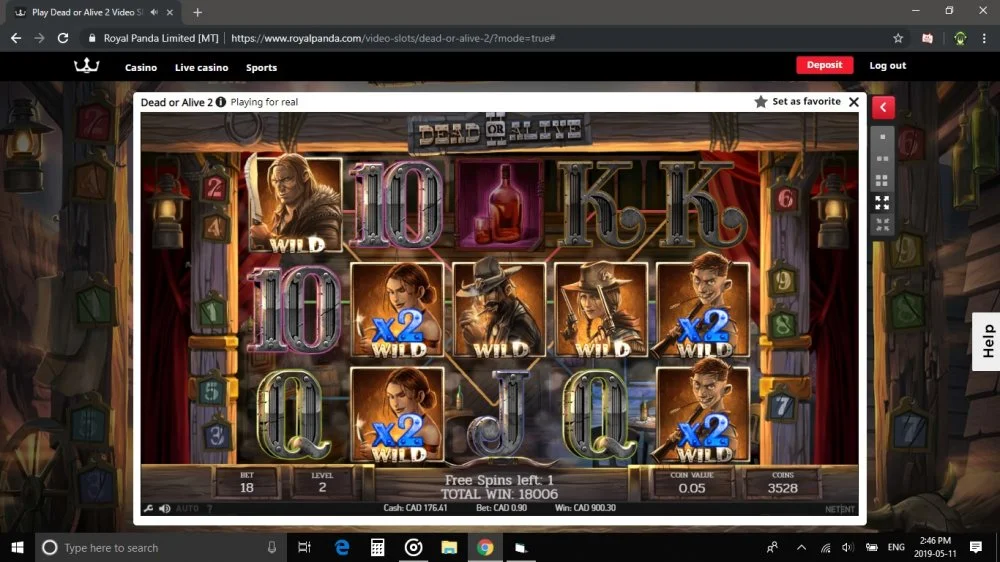Bookmark this page with the star
This screenshot has width=1000, height=562.
898,38
